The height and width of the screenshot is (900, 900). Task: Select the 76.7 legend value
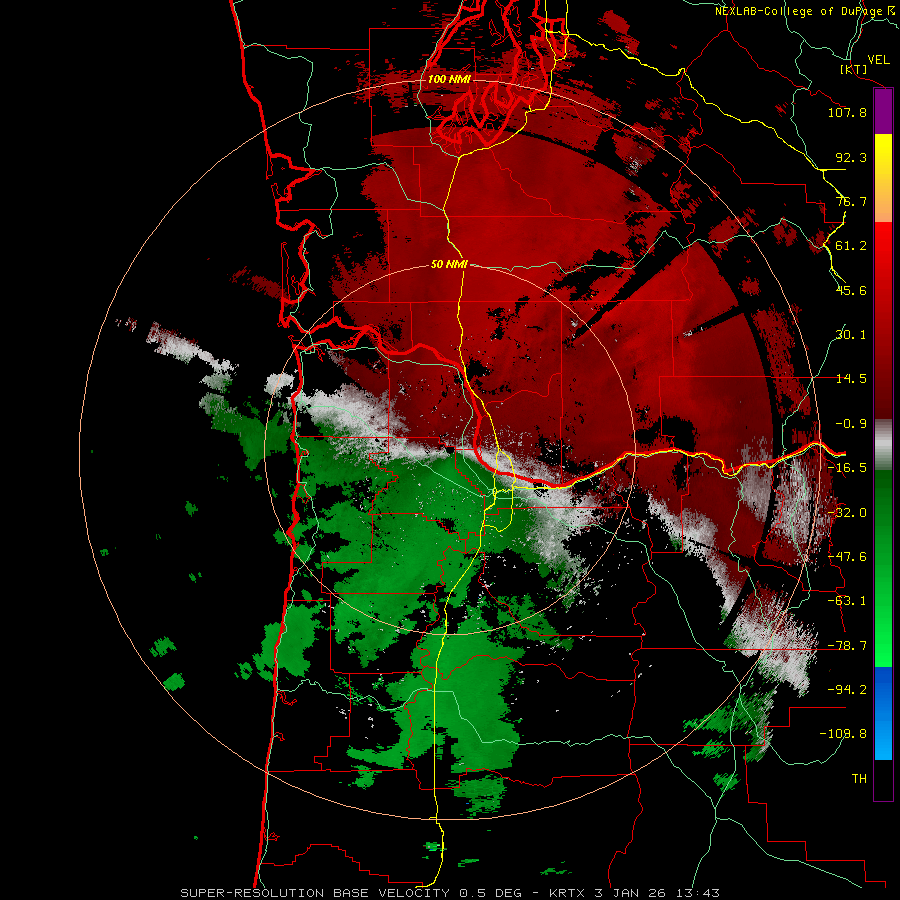[851, 201]
